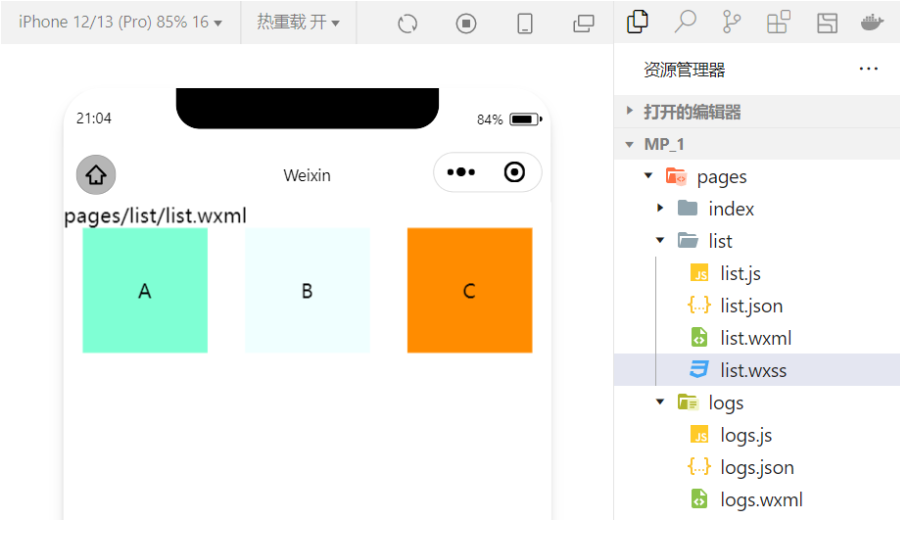
Task: Click the battery icon in simulator status bar
Action: pos(526,119)
